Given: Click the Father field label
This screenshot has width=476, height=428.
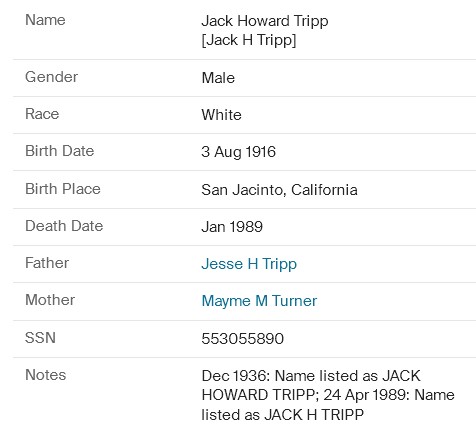Looking at the screenshot, I should tap(47, 263).
